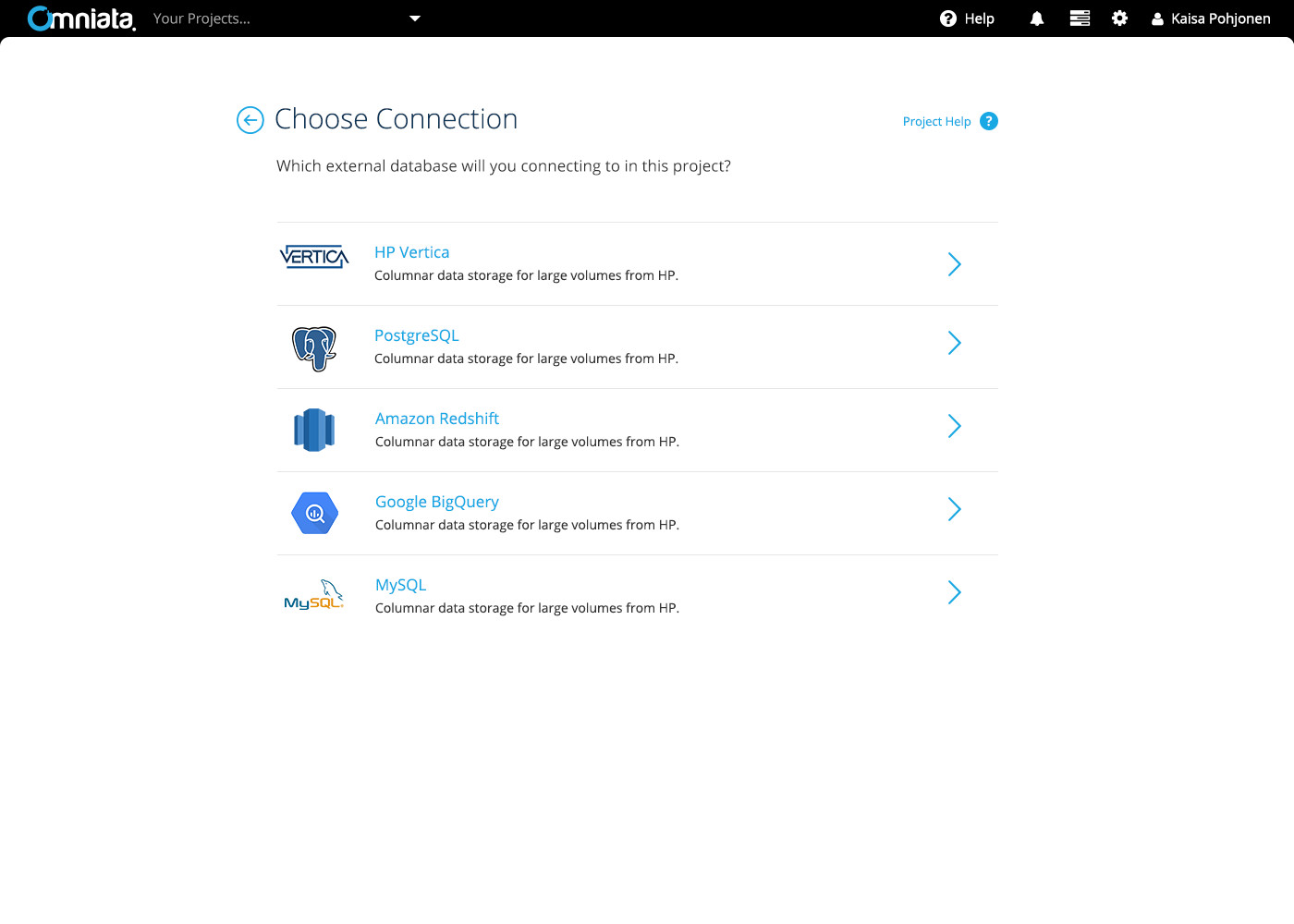Click the Choose Connection heading
The width and height of the screenshot is (1294, 924).
click(x=397, y=119)
